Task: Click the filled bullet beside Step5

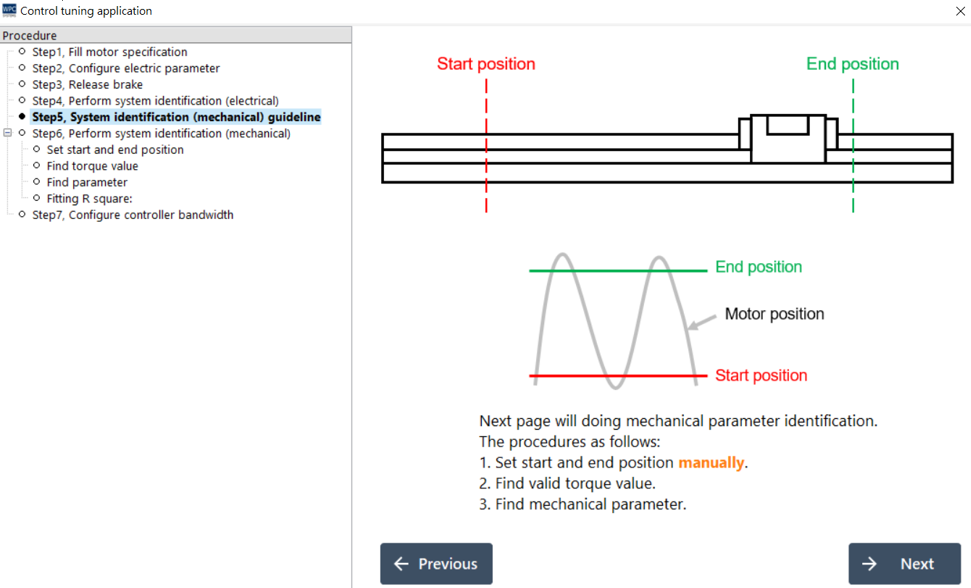Action: point(22,117)
